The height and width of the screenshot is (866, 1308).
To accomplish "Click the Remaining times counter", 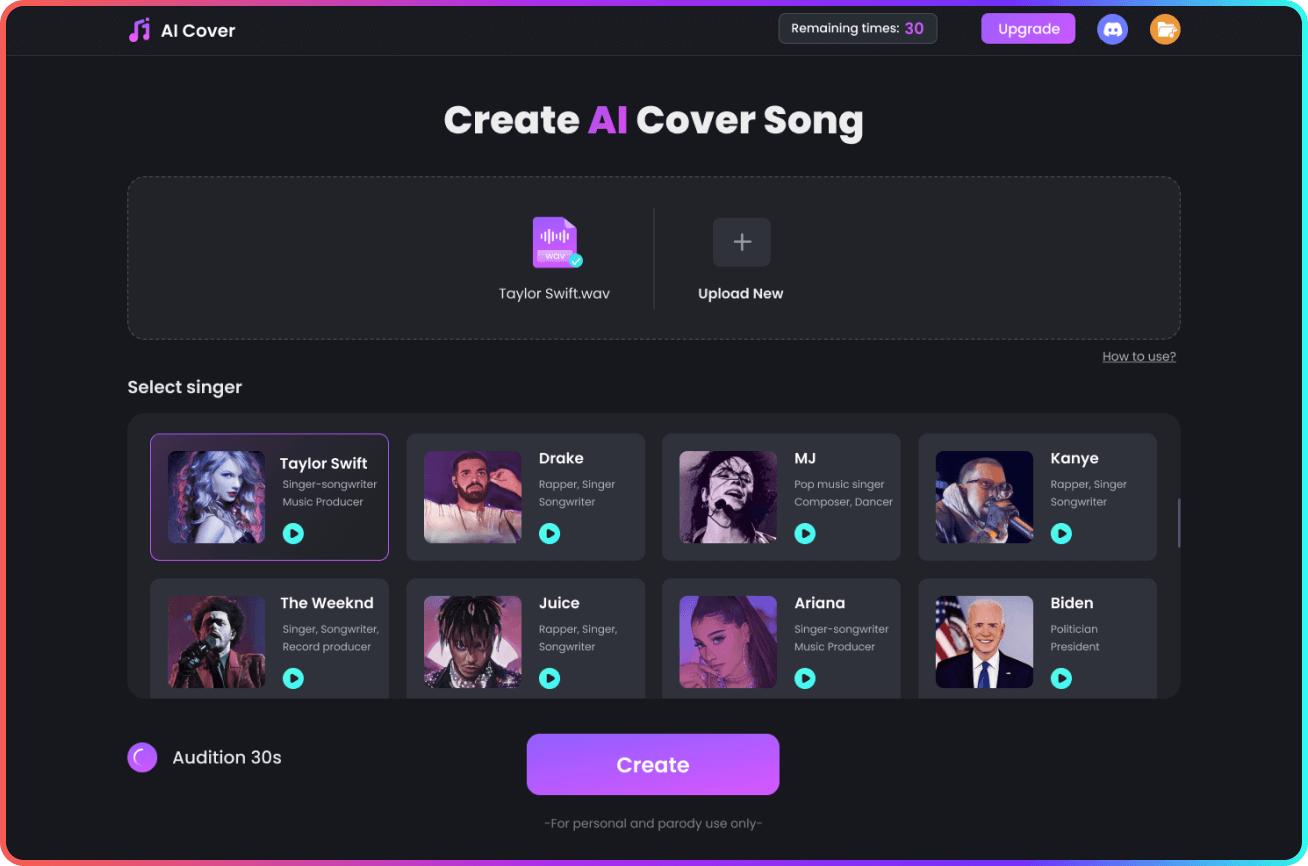I will pos(858,29).
